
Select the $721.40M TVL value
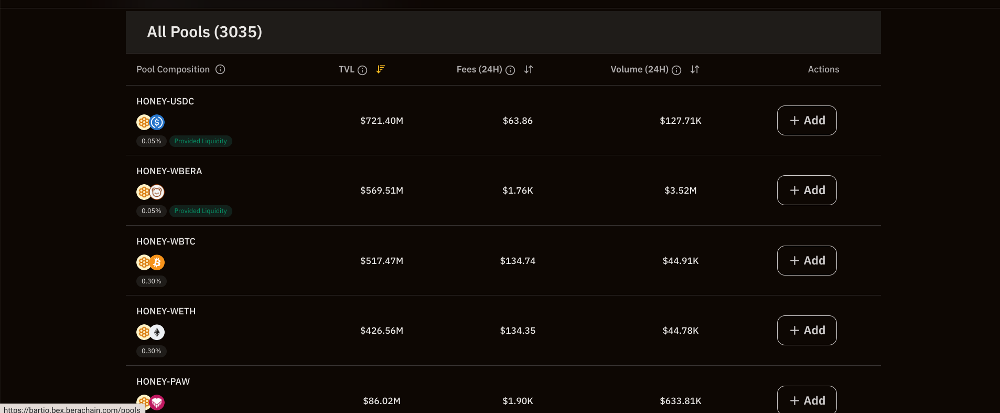tap(382, 120)
